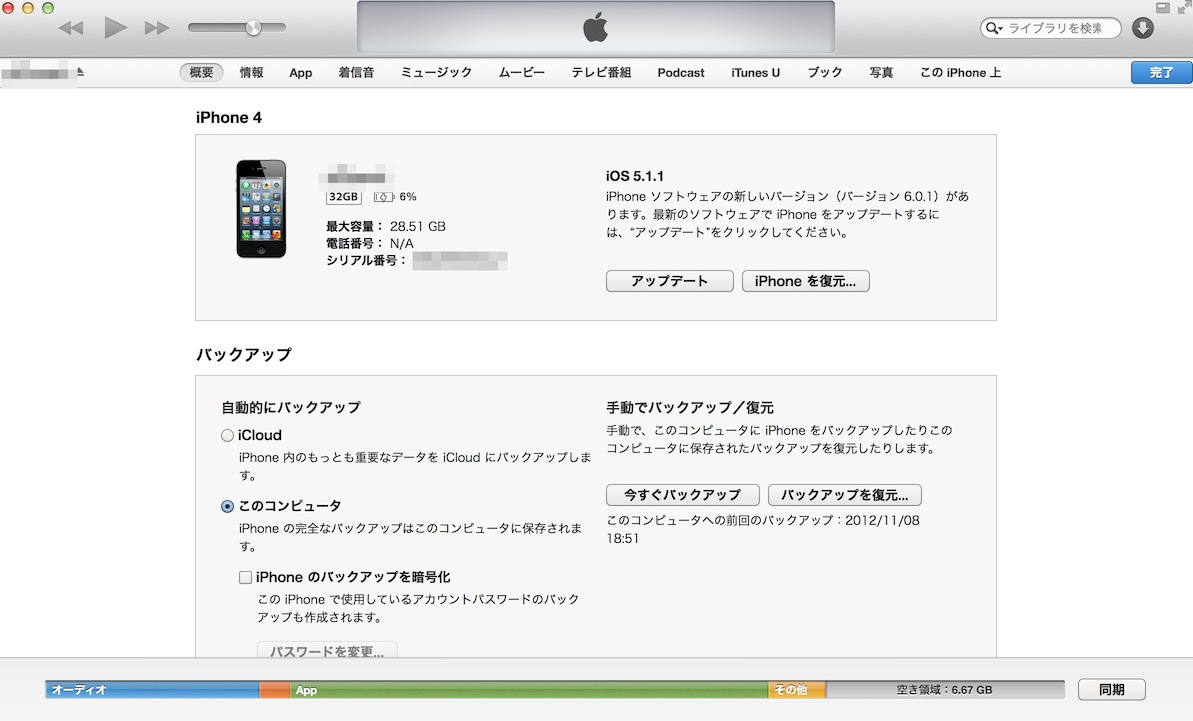The height and width of the screenshot is (721, 1193).
Task: Focus the library search field
Action: click(x=1051, y=28)
